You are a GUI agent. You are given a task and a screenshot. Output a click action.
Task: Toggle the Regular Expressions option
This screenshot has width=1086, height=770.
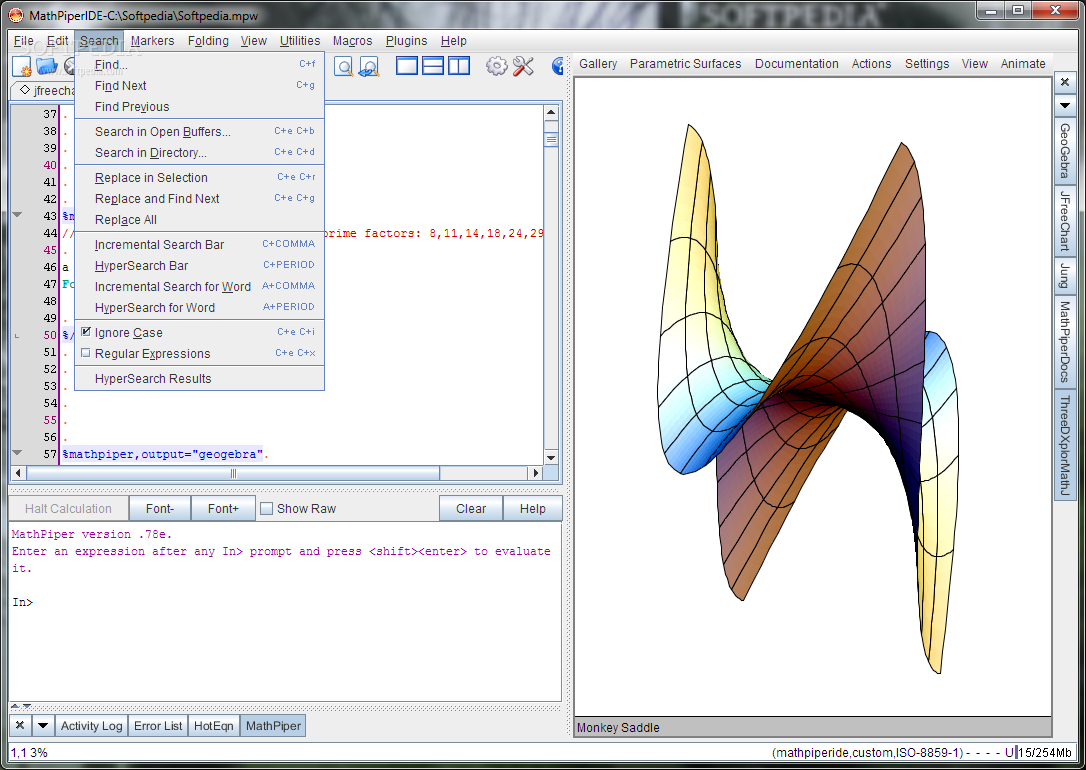coord(199,353)
